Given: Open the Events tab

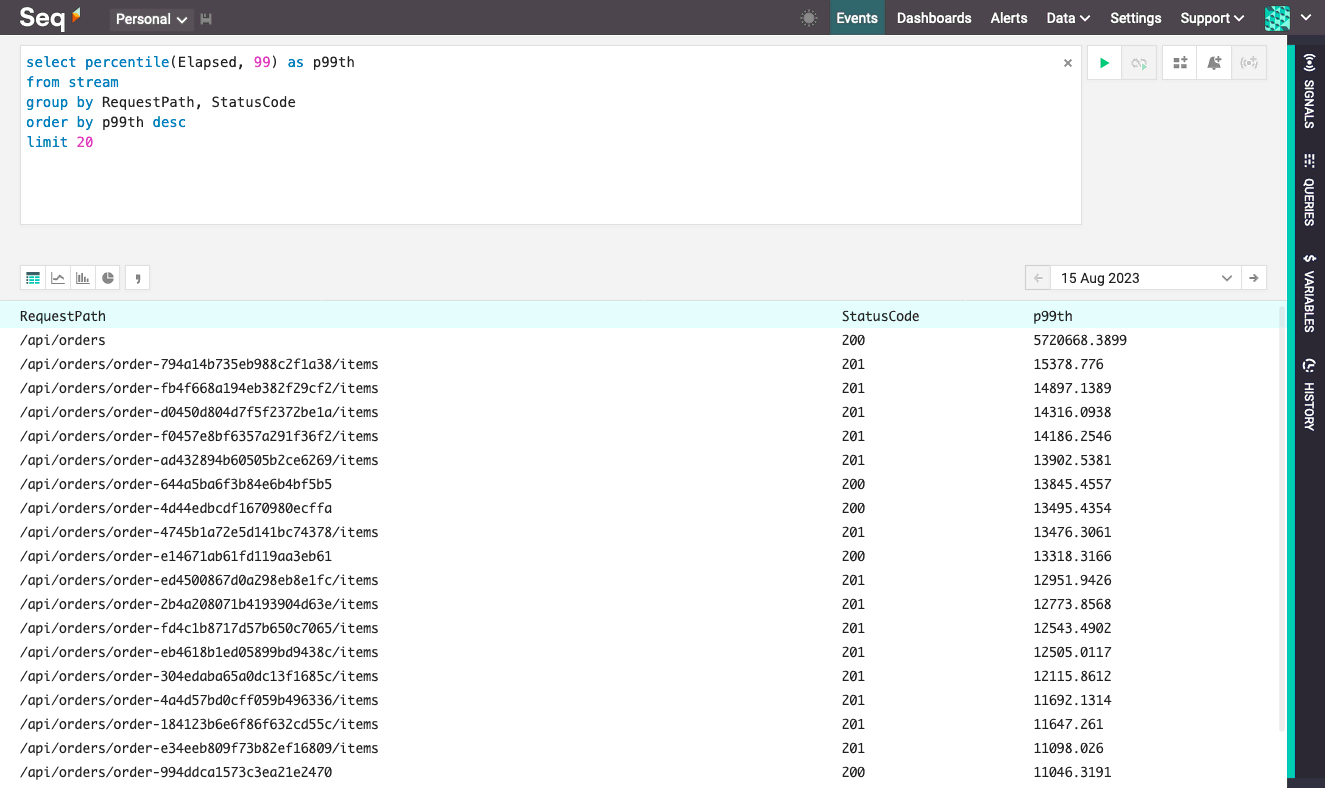Looking at the screenshot, I should coord(857,18).
